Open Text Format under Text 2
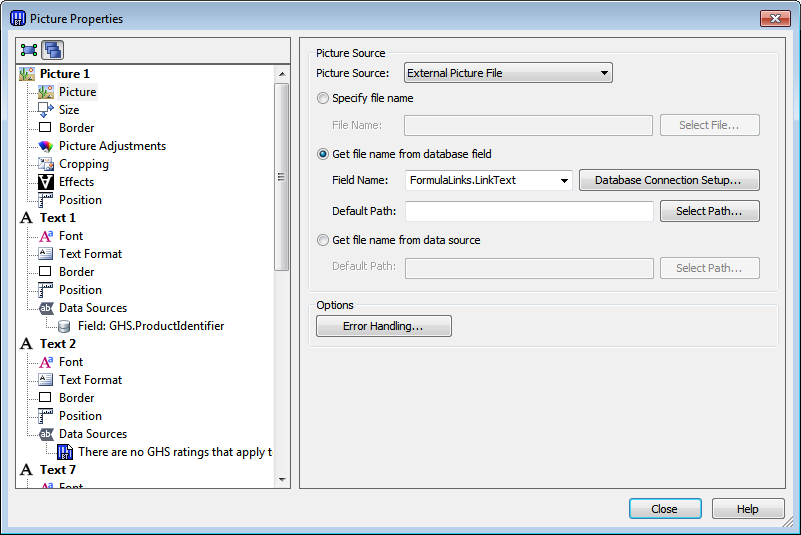The image size is (801, 535). (x=90, y=380)
